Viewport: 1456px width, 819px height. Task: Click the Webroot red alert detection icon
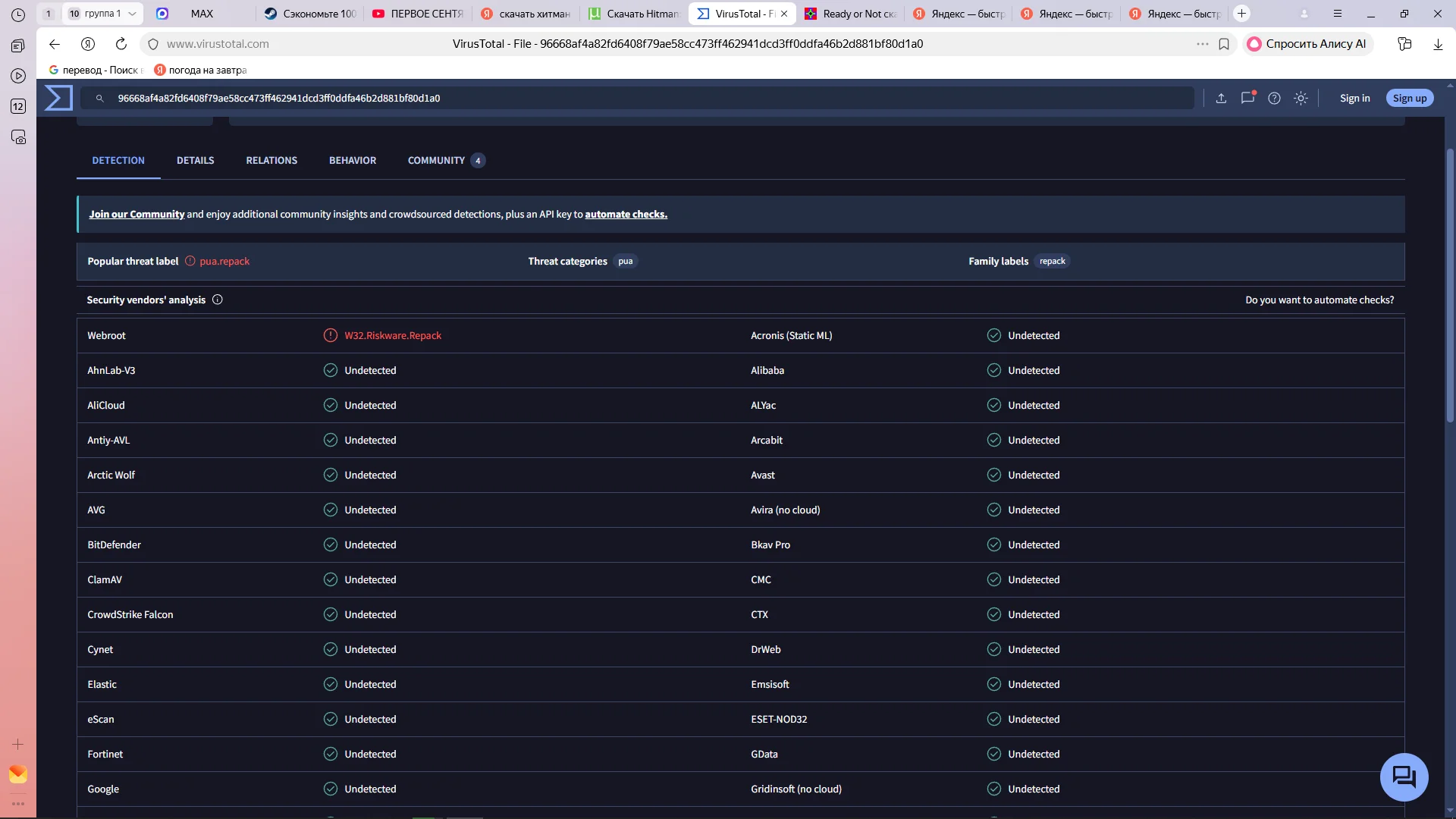pyautogui.click(x=331, y=335)
